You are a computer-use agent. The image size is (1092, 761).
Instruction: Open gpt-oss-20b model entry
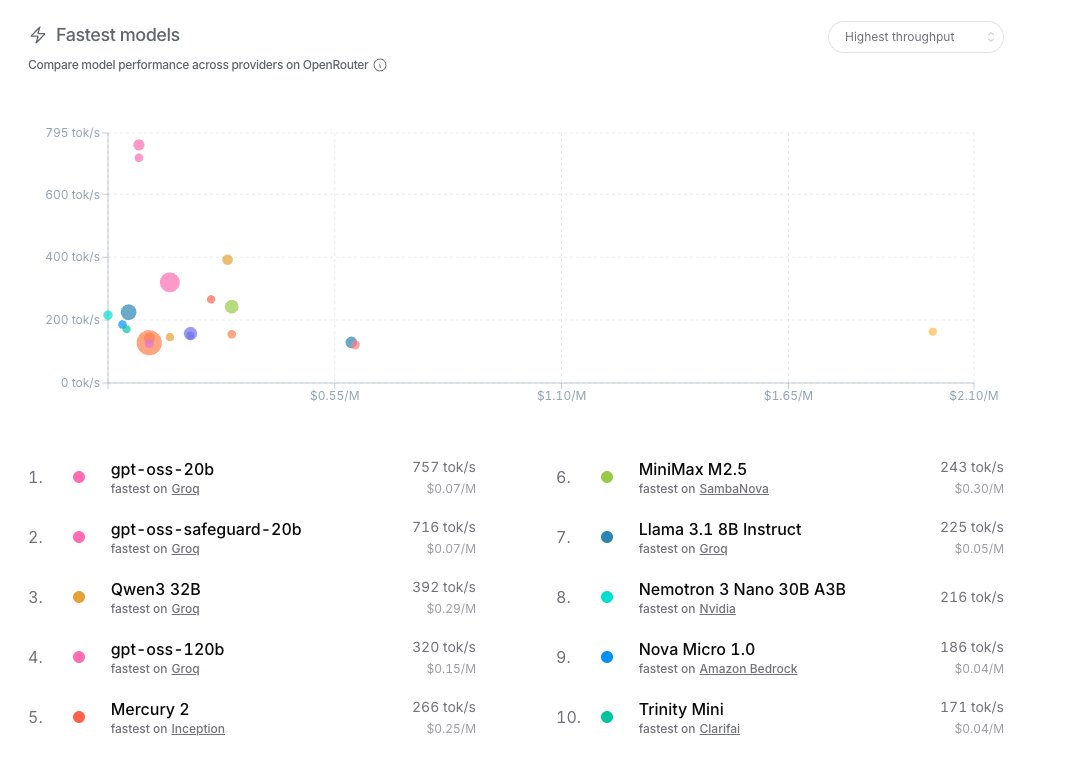click(x=162, y=469)
